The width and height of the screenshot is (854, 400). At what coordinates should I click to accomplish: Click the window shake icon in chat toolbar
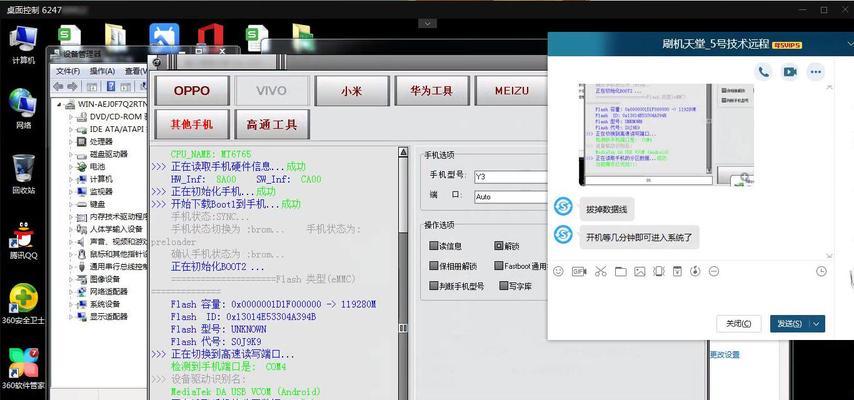pyautogui.click(x=658, y=271)
